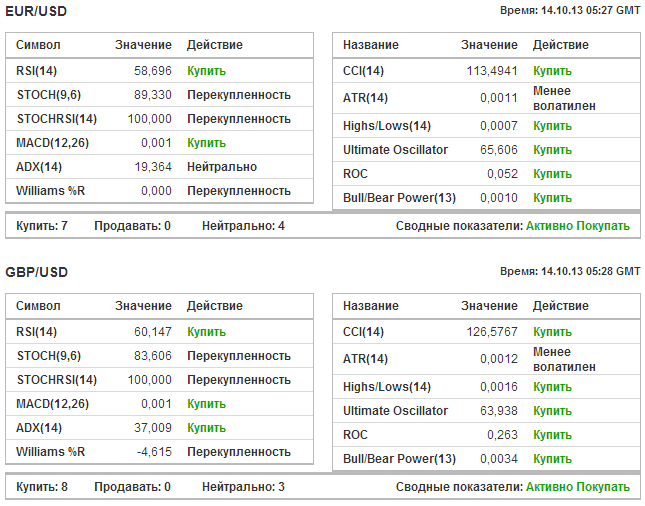Click the EUR/USD summary 'Активно Покупать'
This screenshot has height=506, width=645.
pos(578,226)
